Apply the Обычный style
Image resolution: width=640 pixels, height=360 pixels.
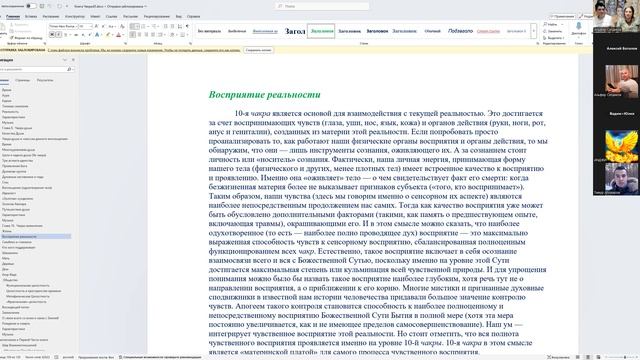coord(433,31)
